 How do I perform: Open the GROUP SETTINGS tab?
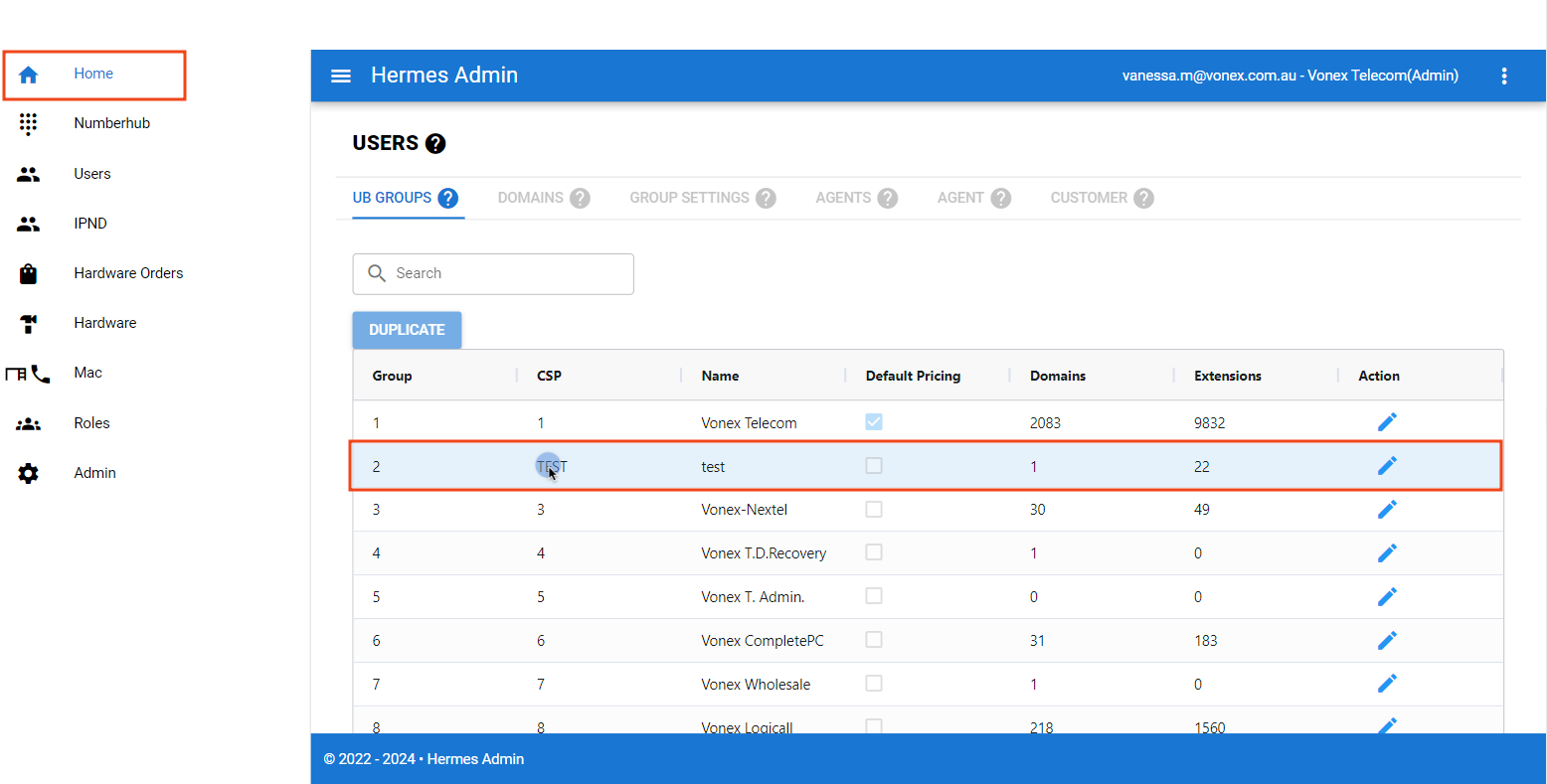(689, 198)
